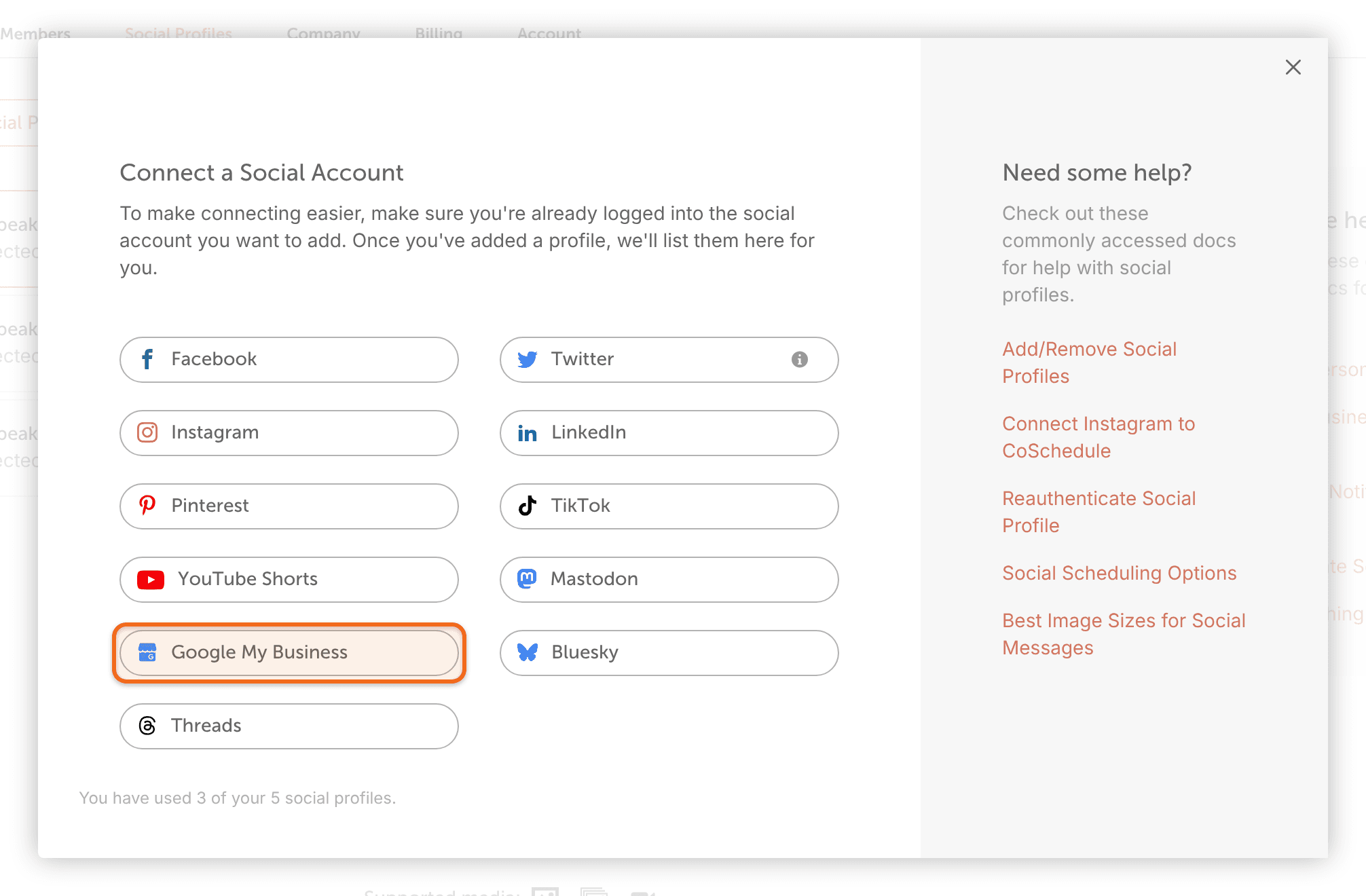
Task: Open Connect Instagram to CoSchedule doc
Action: coord(1099,437)
